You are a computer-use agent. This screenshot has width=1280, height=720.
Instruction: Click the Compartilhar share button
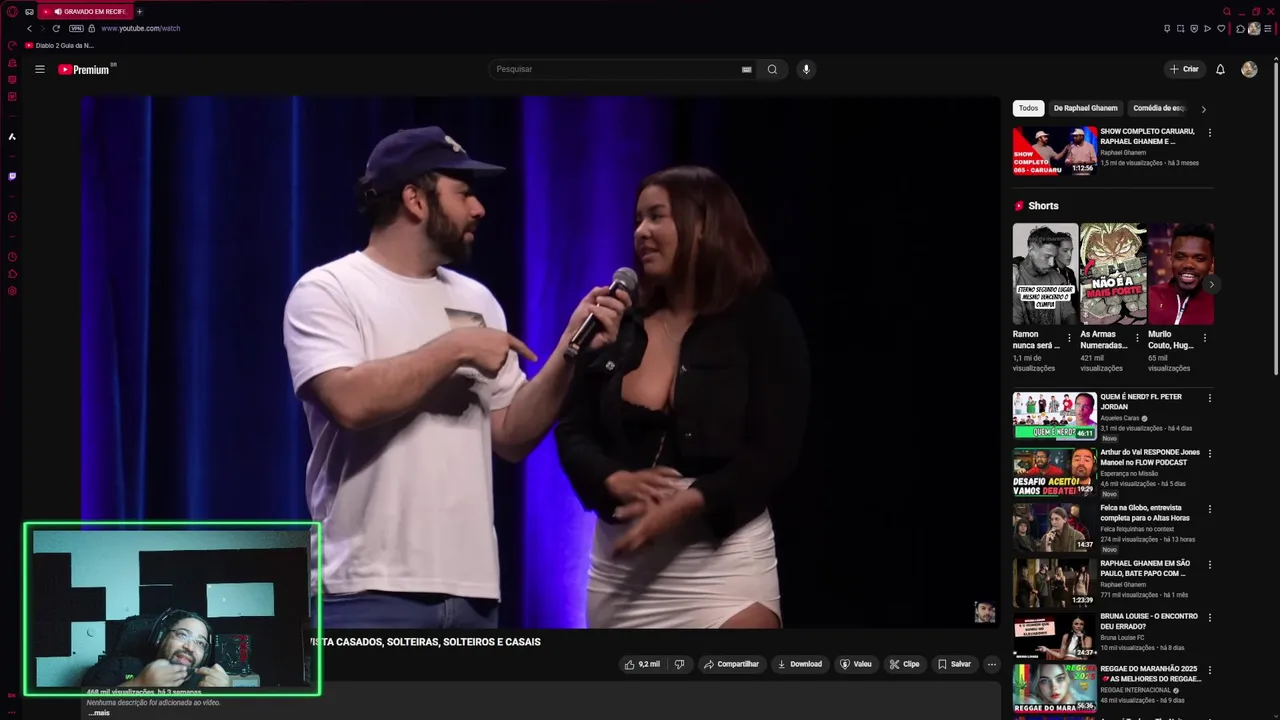[731, 664]
